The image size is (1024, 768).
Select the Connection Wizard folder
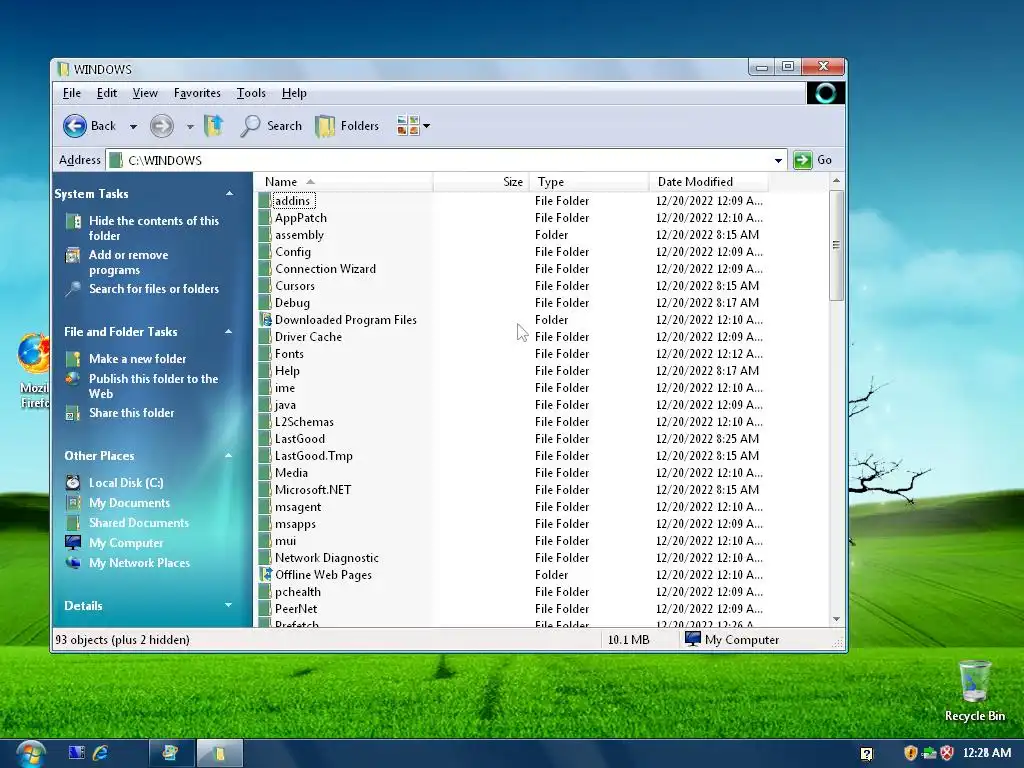[x=325, y=269]
